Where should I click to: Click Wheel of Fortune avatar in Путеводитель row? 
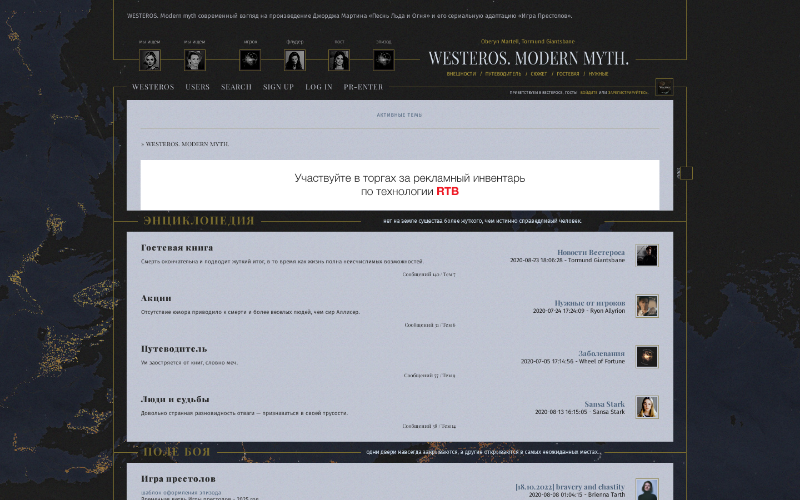point(647,356)
